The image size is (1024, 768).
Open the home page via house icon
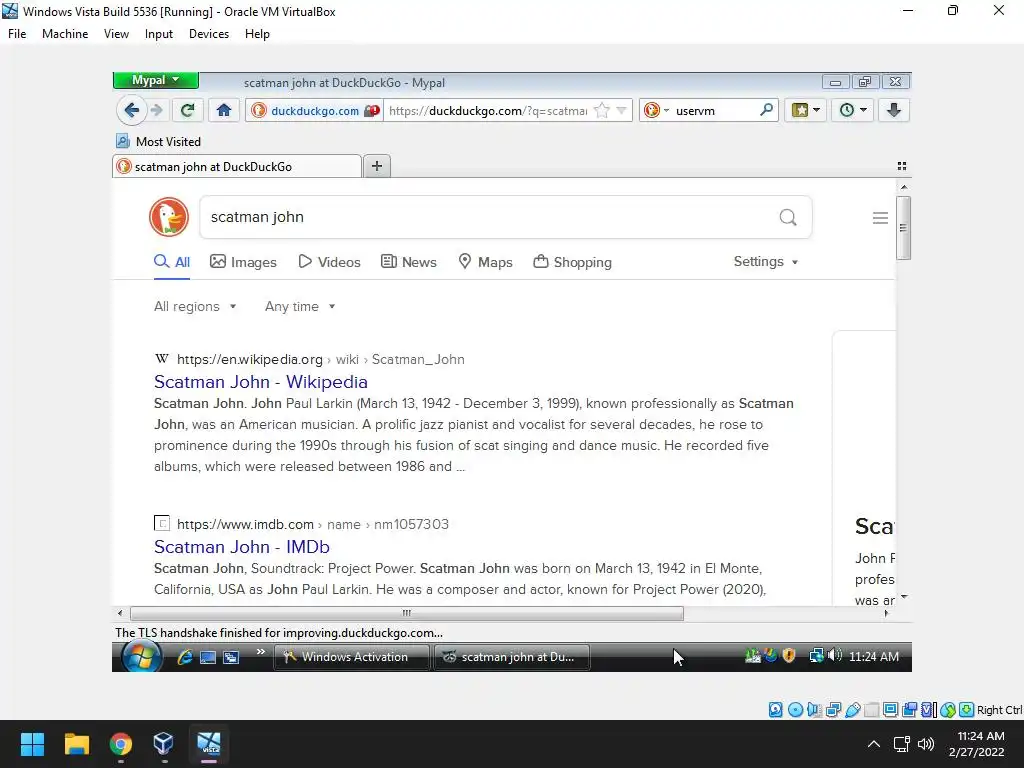point(224,110)
